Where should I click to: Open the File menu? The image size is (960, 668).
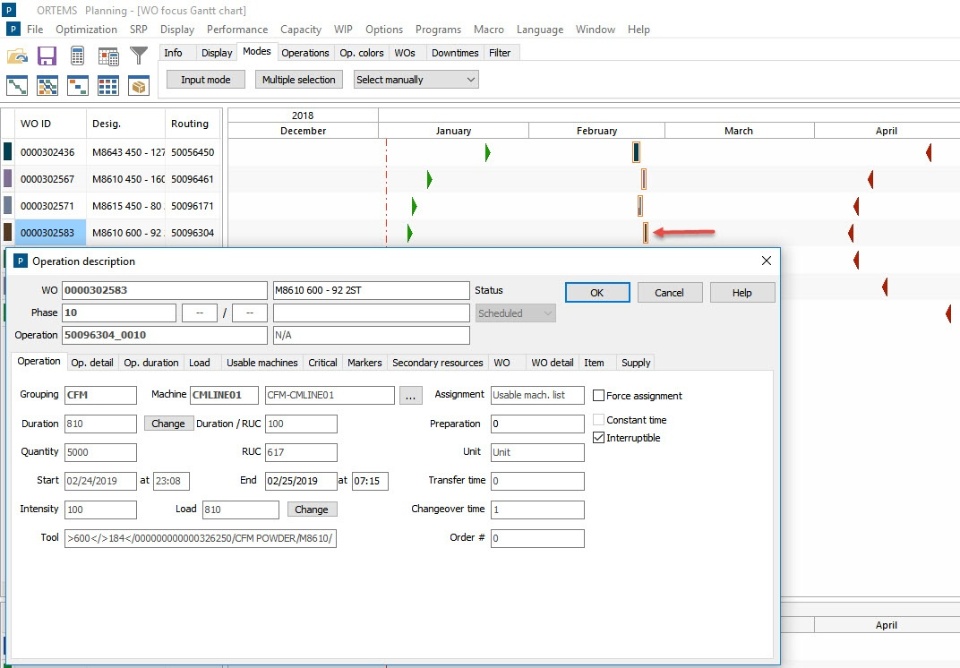[35, 29]
